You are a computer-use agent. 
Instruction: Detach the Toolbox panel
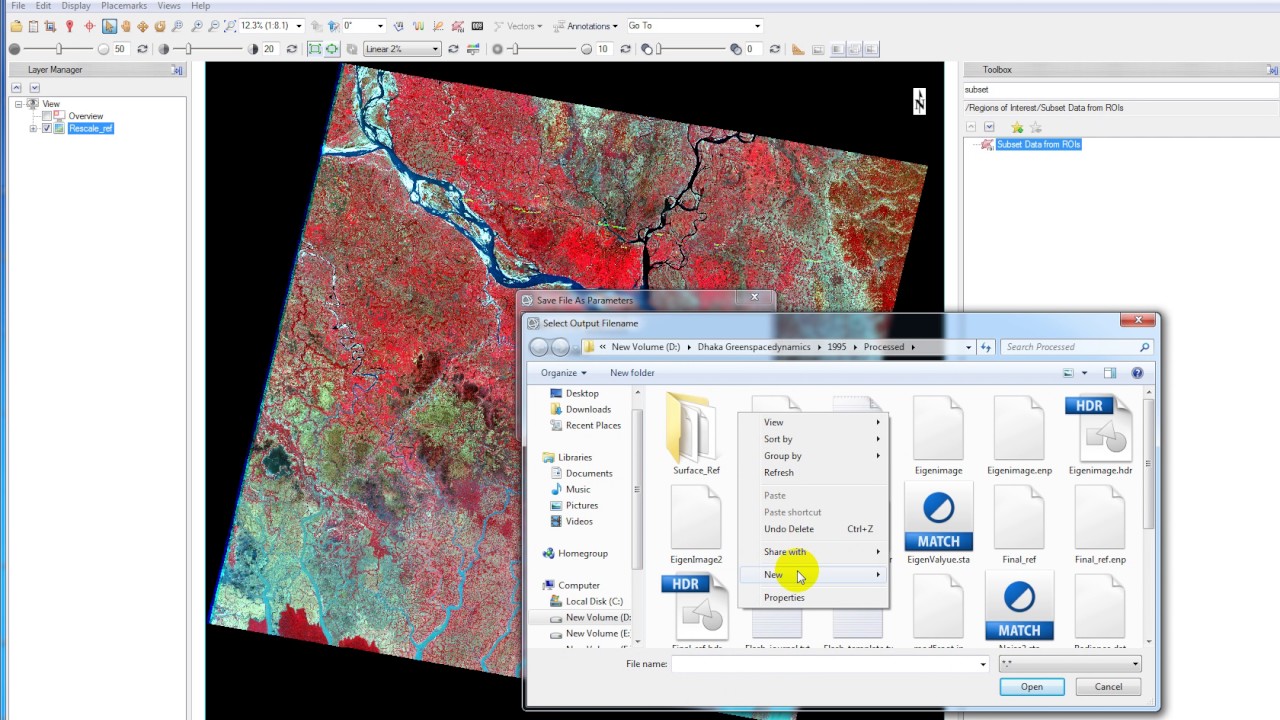point(1272,70)
